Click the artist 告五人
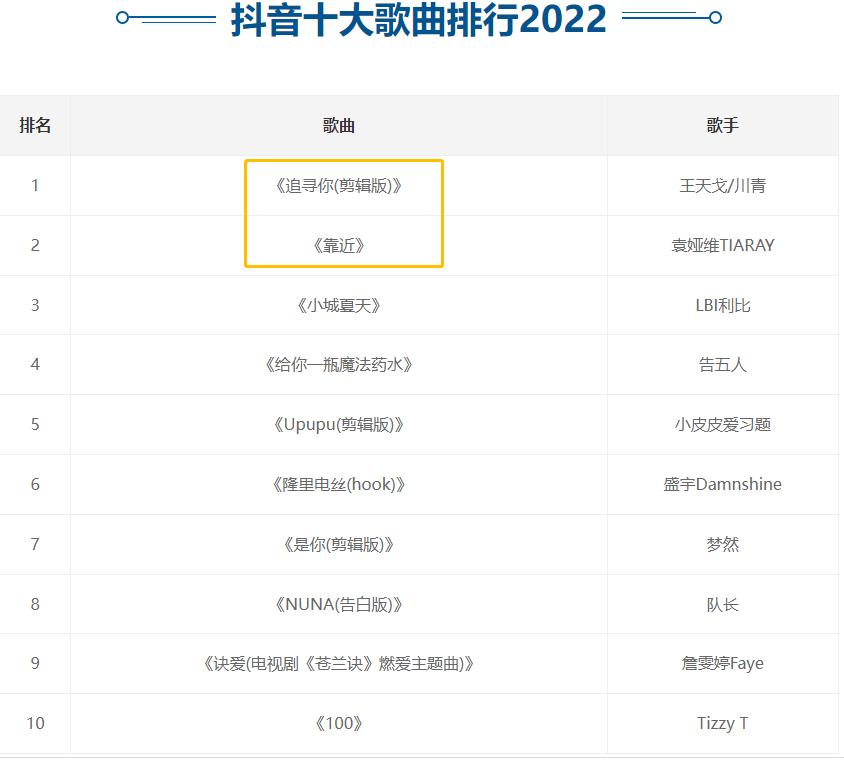The height and width of the screenshot is (760, 844). (723, 365)
